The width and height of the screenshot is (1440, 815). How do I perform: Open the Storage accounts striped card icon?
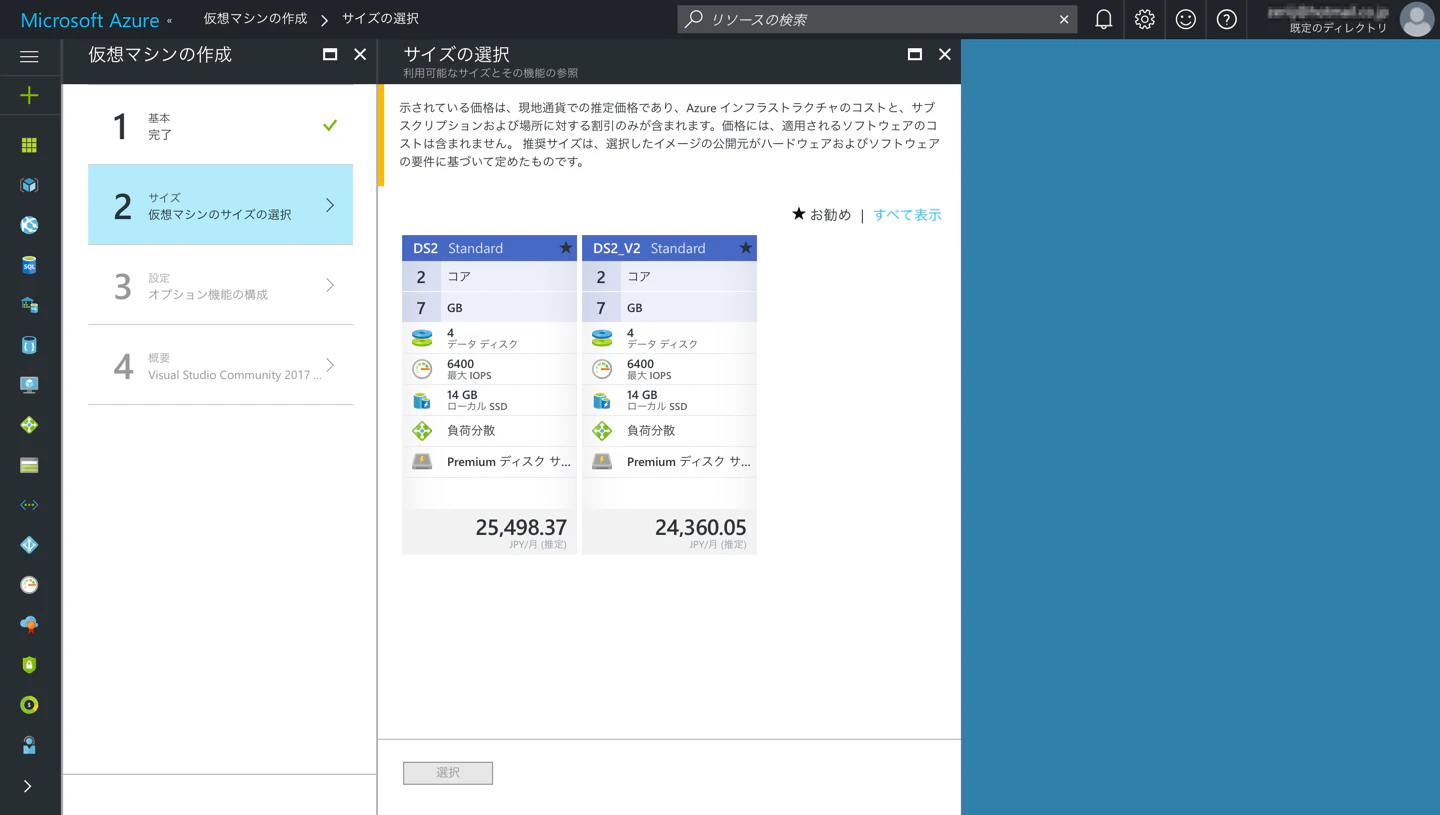29,465
